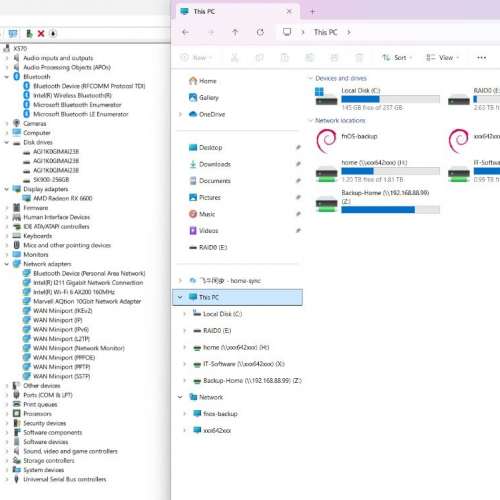Collapse the Disk drives category
The image size is (500, 500).
(x=6, y=142)
